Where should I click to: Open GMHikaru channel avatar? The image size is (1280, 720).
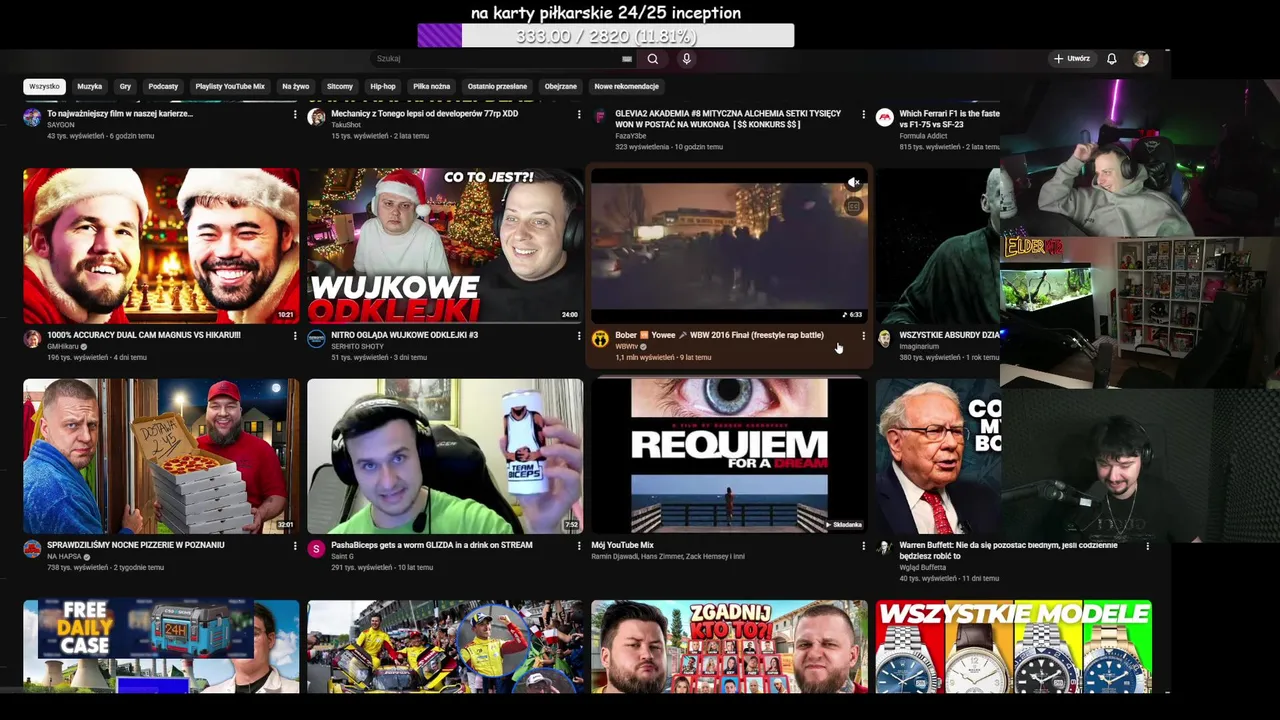click(x=32, y=339)
